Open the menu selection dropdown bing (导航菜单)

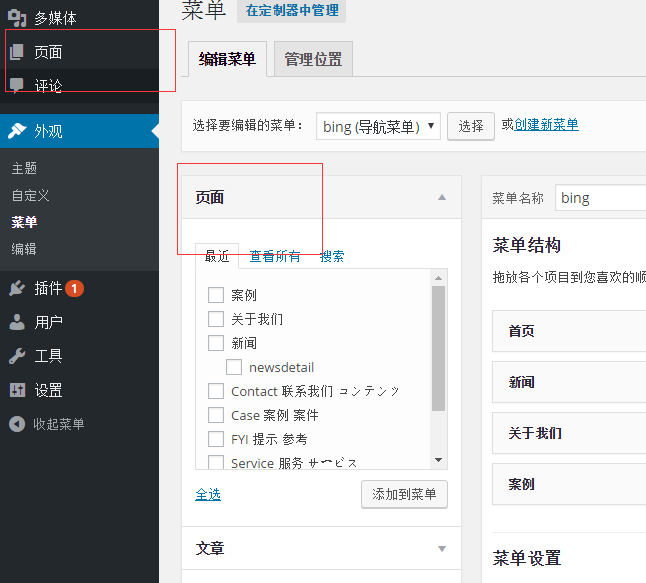point(378,126)
